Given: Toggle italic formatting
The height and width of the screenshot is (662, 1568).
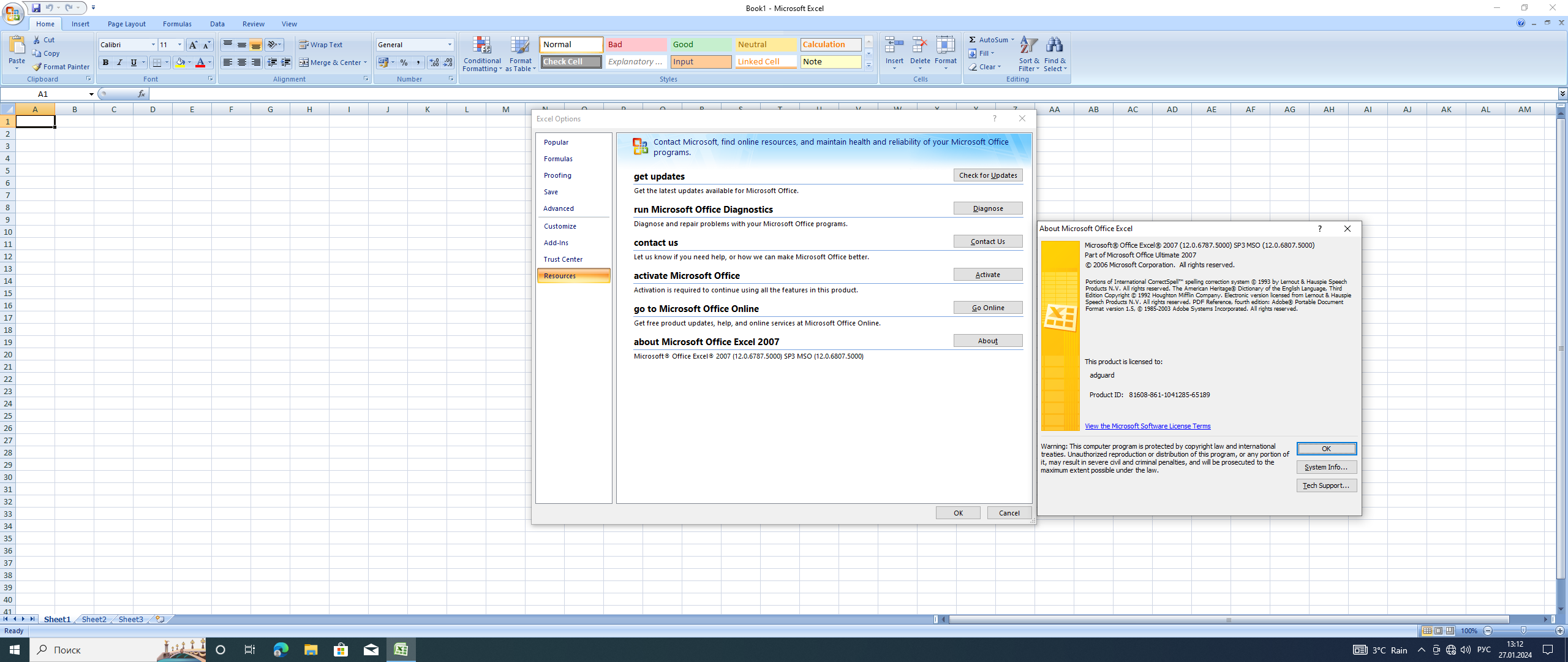Looking at the screenshot, I should click(x=119, y=63).
